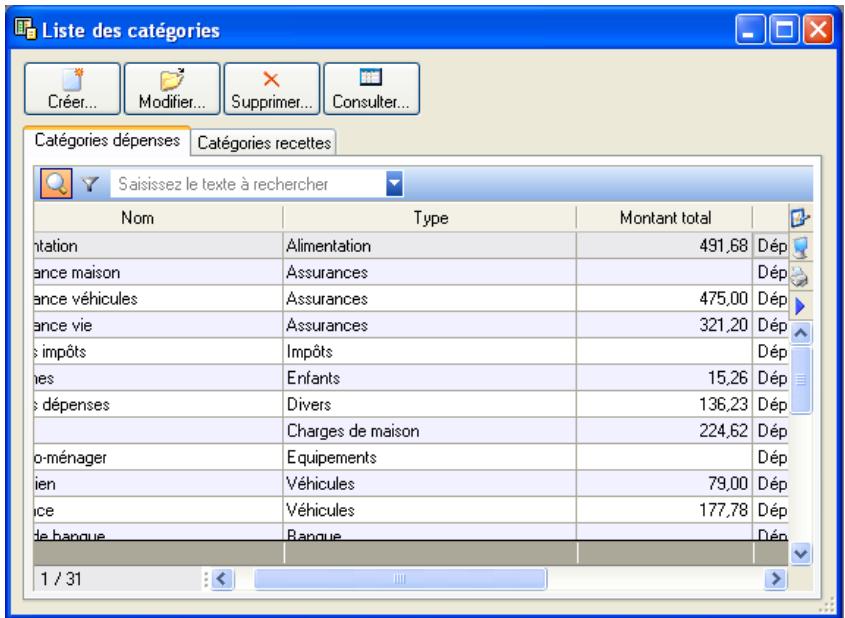Click the vertical scrollbar thumb
The height and width of the screenshot is (618, 845).
tap(801, 380)
